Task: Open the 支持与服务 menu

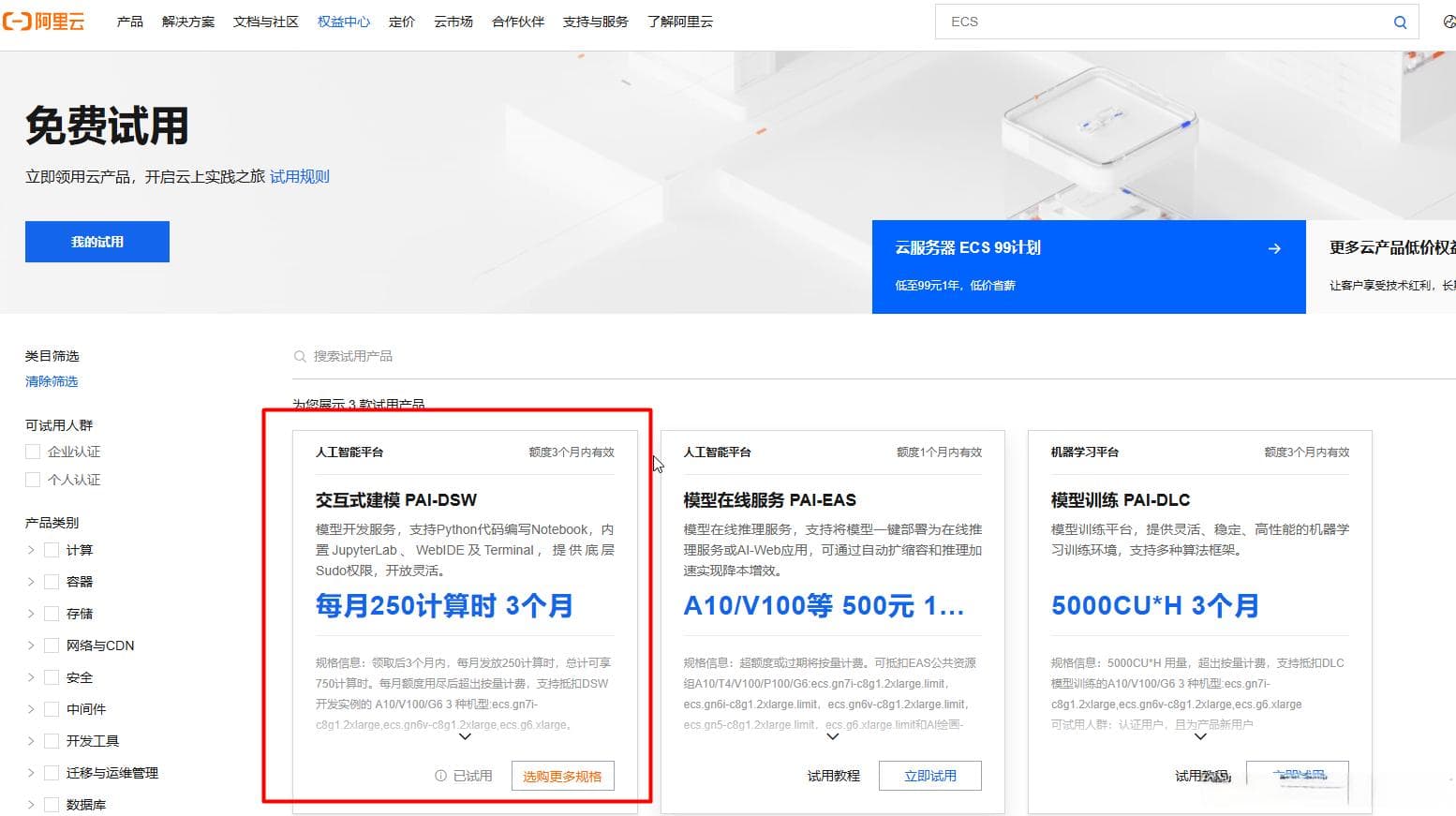Action: tap(596, 22)
